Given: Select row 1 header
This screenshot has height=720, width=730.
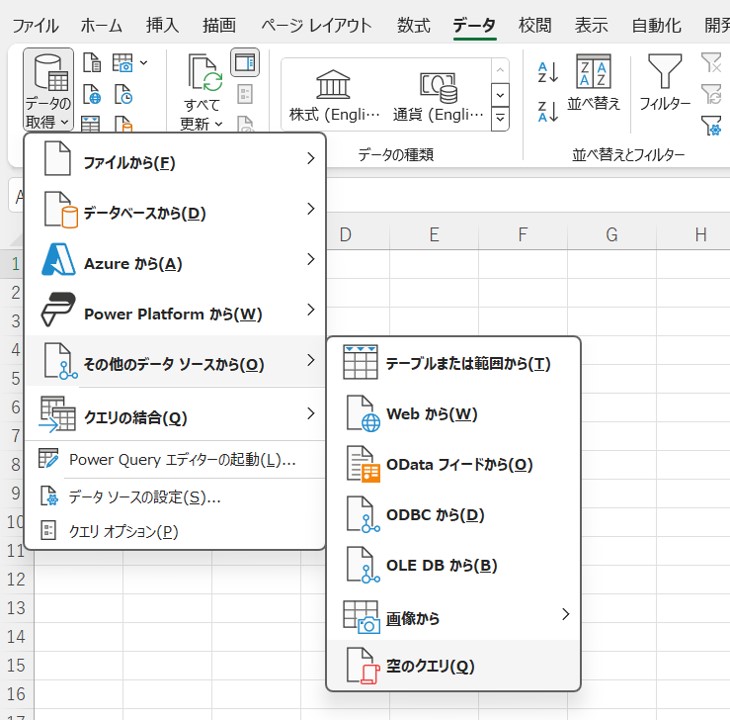Looking at the screenshot, I should pyautogui.click(x=13, y=264).
